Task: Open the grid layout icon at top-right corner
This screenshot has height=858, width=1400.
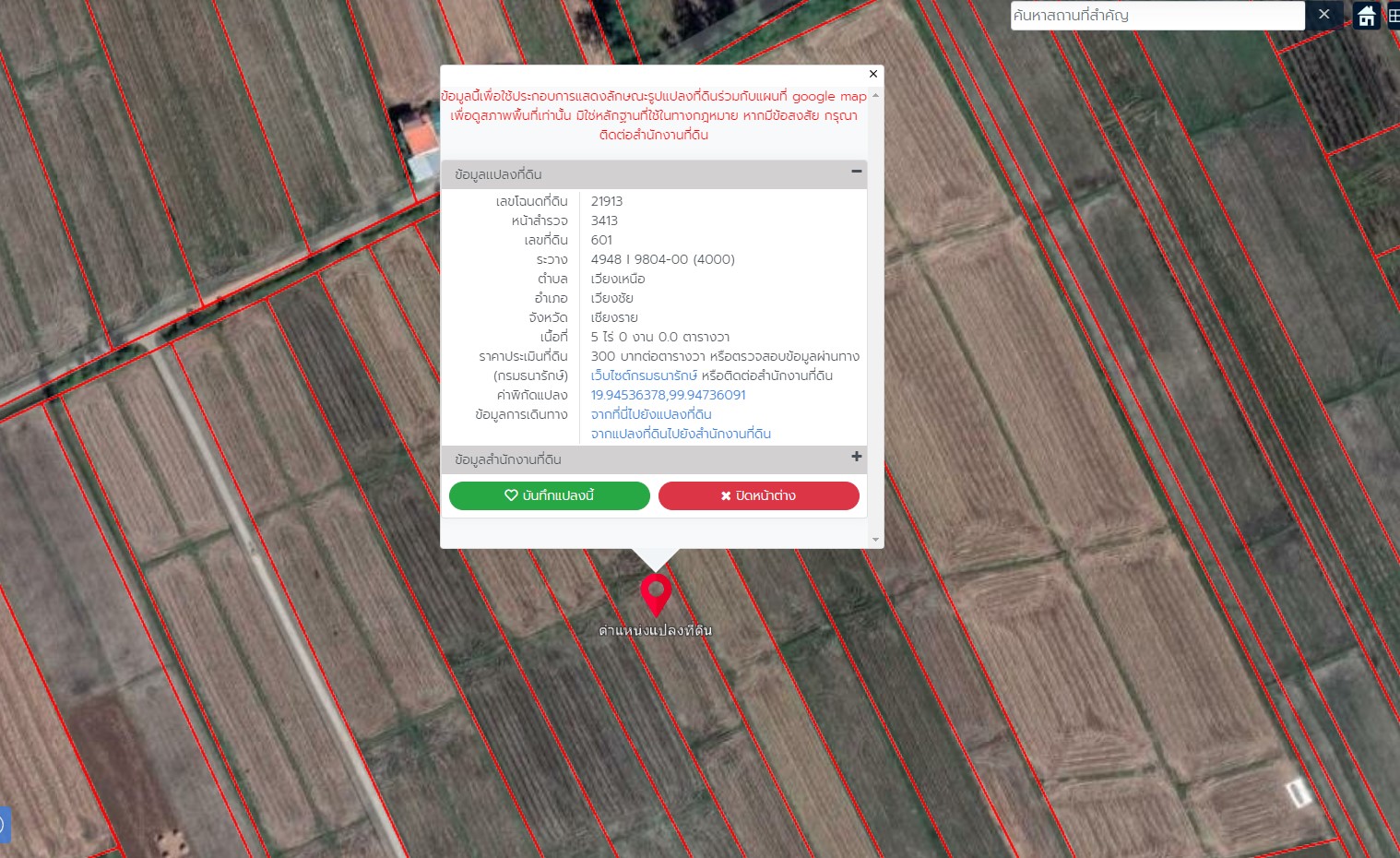Action: point(1393,16)
